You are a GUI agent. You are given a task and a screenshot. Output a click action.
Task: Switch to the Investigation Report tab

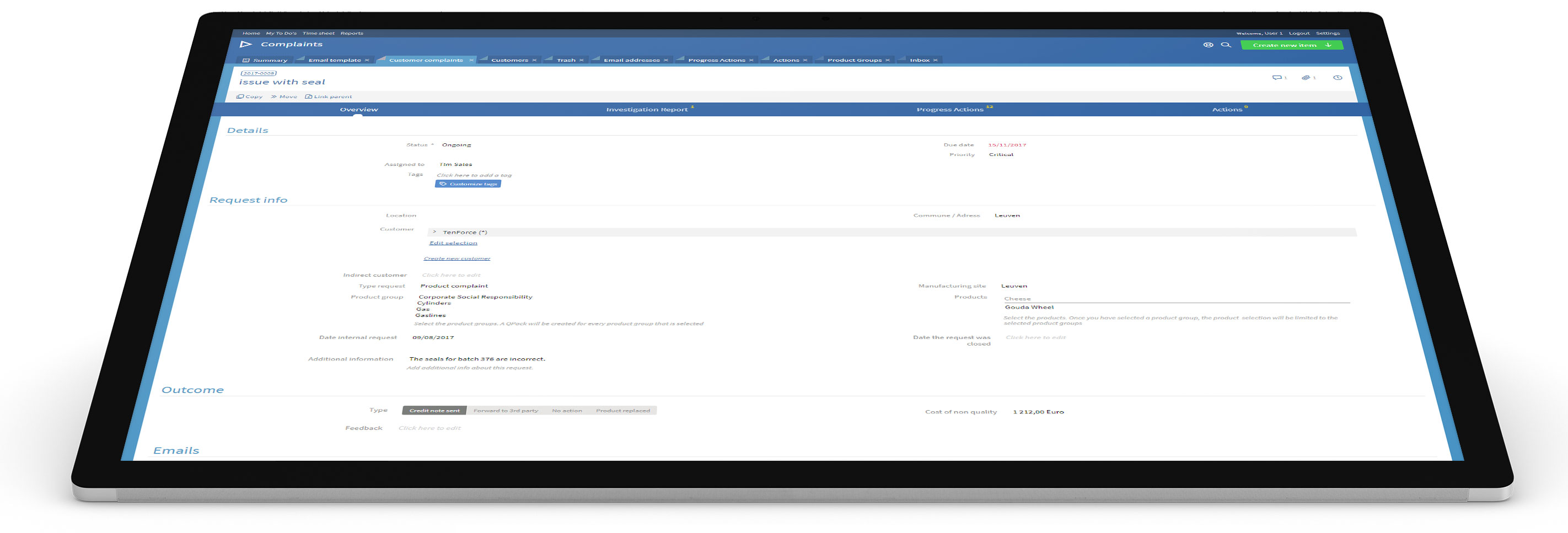point(646,110)
